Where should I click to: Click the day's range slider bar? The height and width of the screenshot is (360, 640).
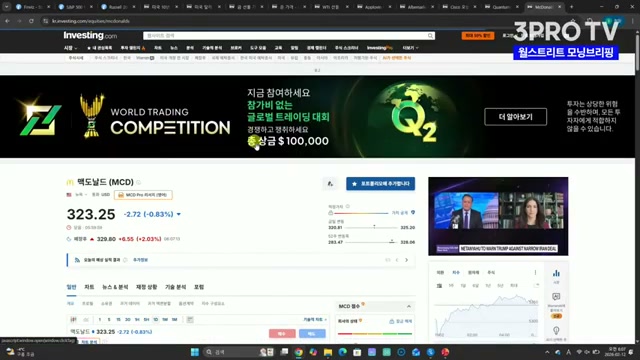[x=372, y=227]
